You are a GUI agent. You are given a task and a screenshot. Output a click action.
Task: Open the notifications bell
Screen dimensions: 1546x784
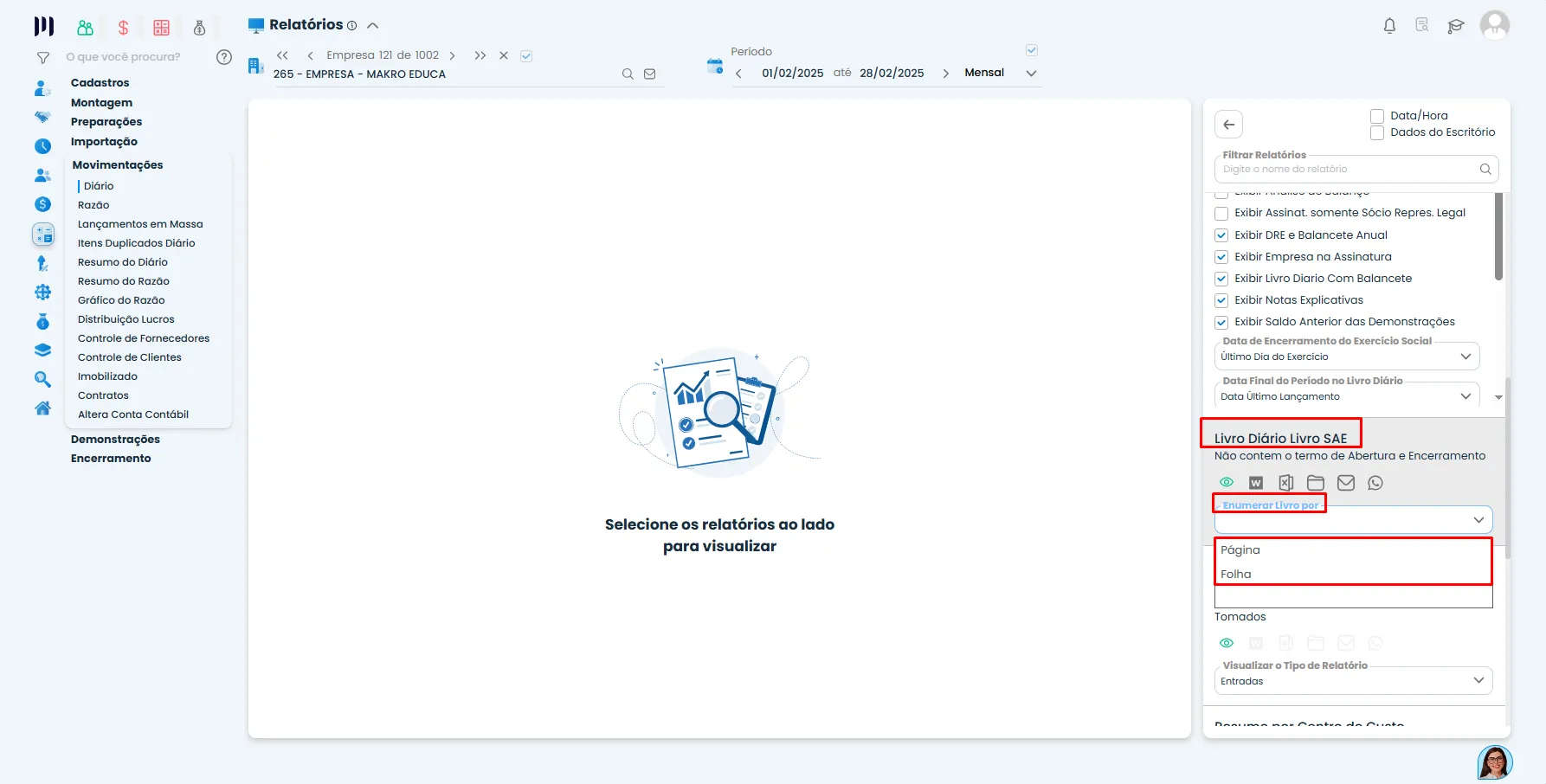pyautogui.click(x=1389, y=26)
